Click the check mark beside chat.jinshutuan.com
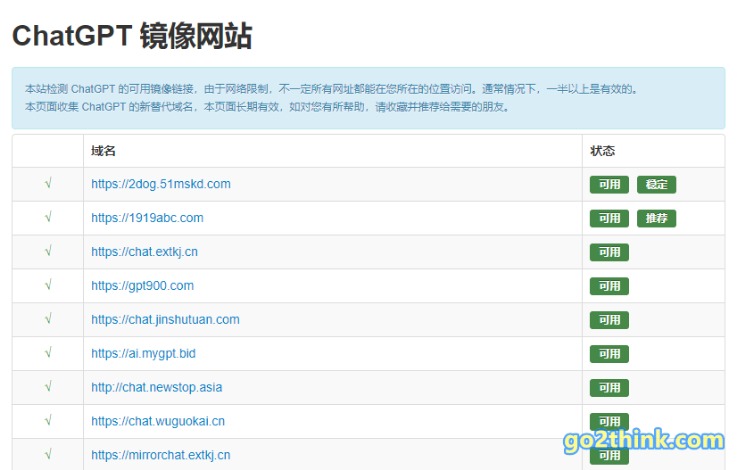This screenshot has width=737, height=470. [x=48, y=319]
